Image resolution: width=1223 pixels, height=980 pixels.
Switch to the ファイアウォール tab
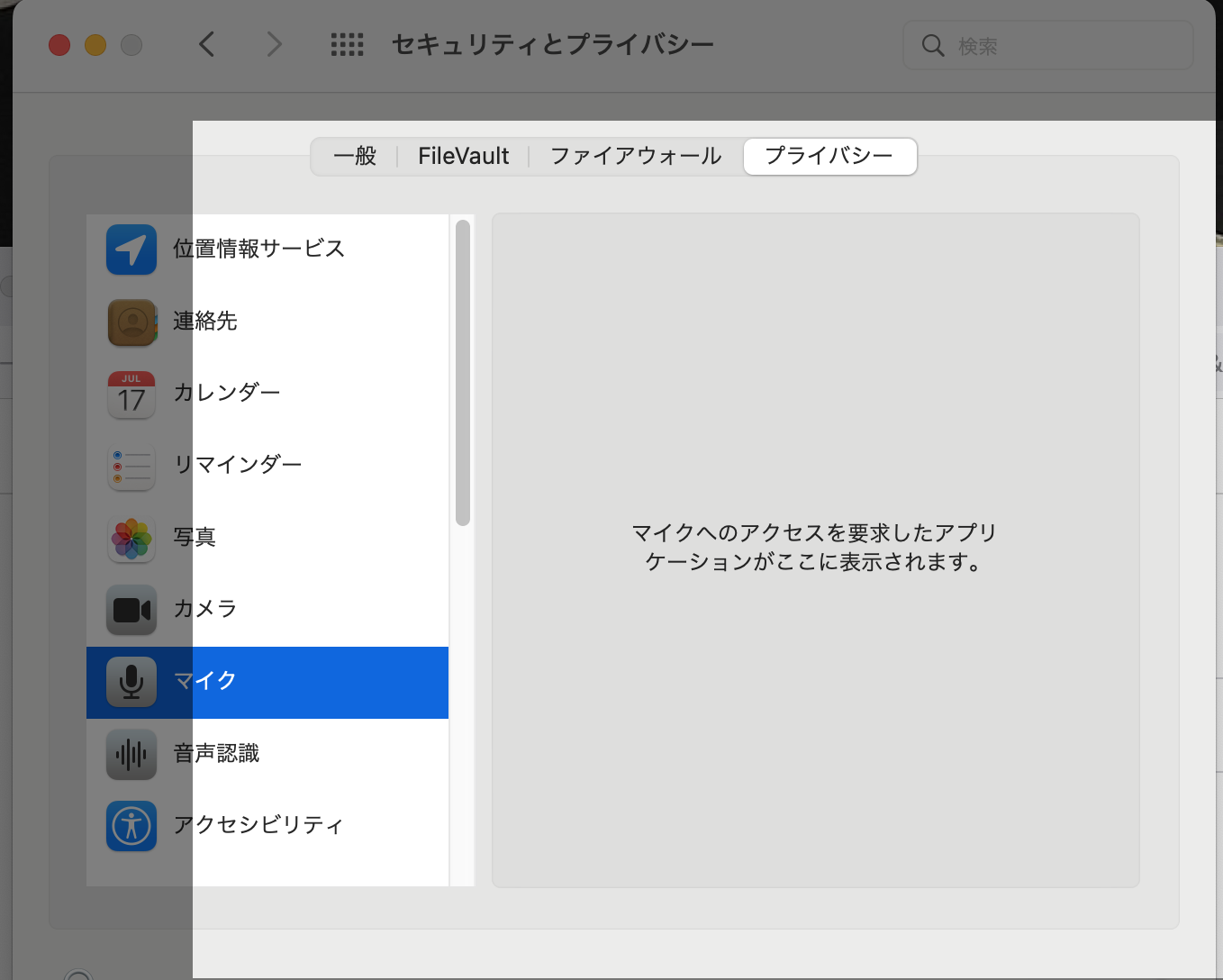click(x=636, y=156)
